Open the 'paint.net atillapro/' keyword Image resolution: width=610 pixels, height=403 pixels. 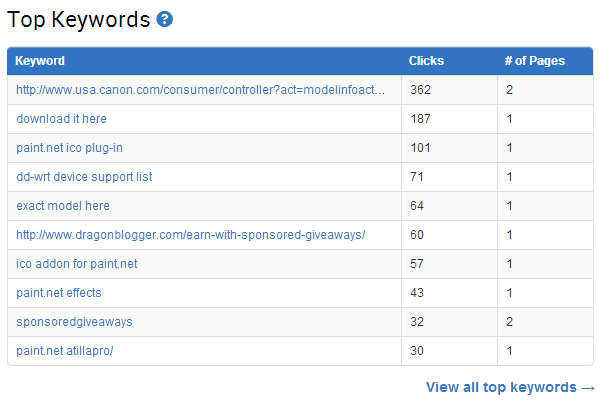coord(65,351)
